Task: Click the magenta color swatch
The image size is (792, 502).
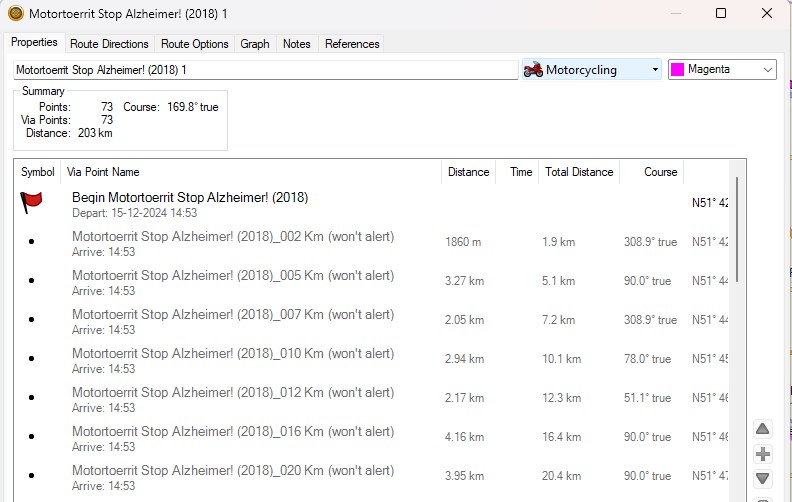Action: coord(677,70)
